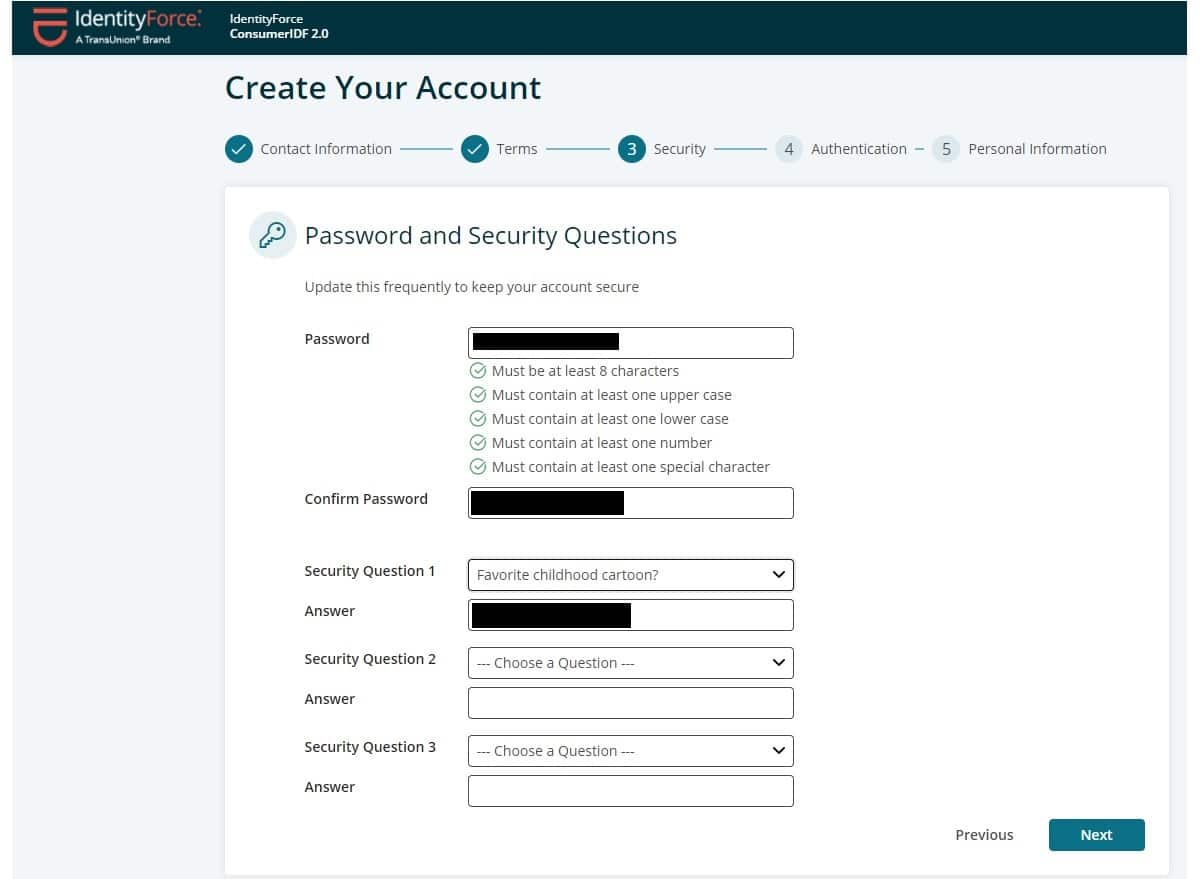Click the Next button
This screenshot has width=1200, height=879.
[x=1096, y=835]
